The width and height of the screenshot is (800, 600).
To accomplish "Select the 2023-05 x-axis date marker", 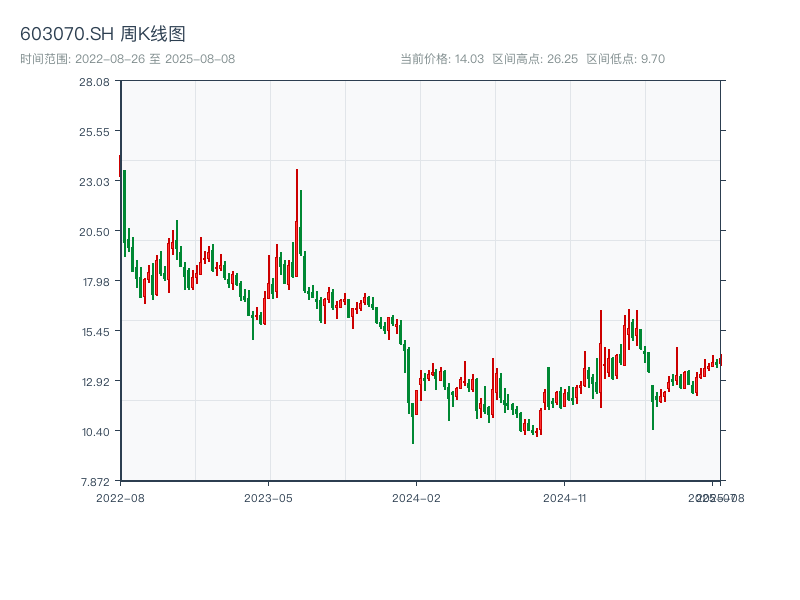I will coord(268,497).
